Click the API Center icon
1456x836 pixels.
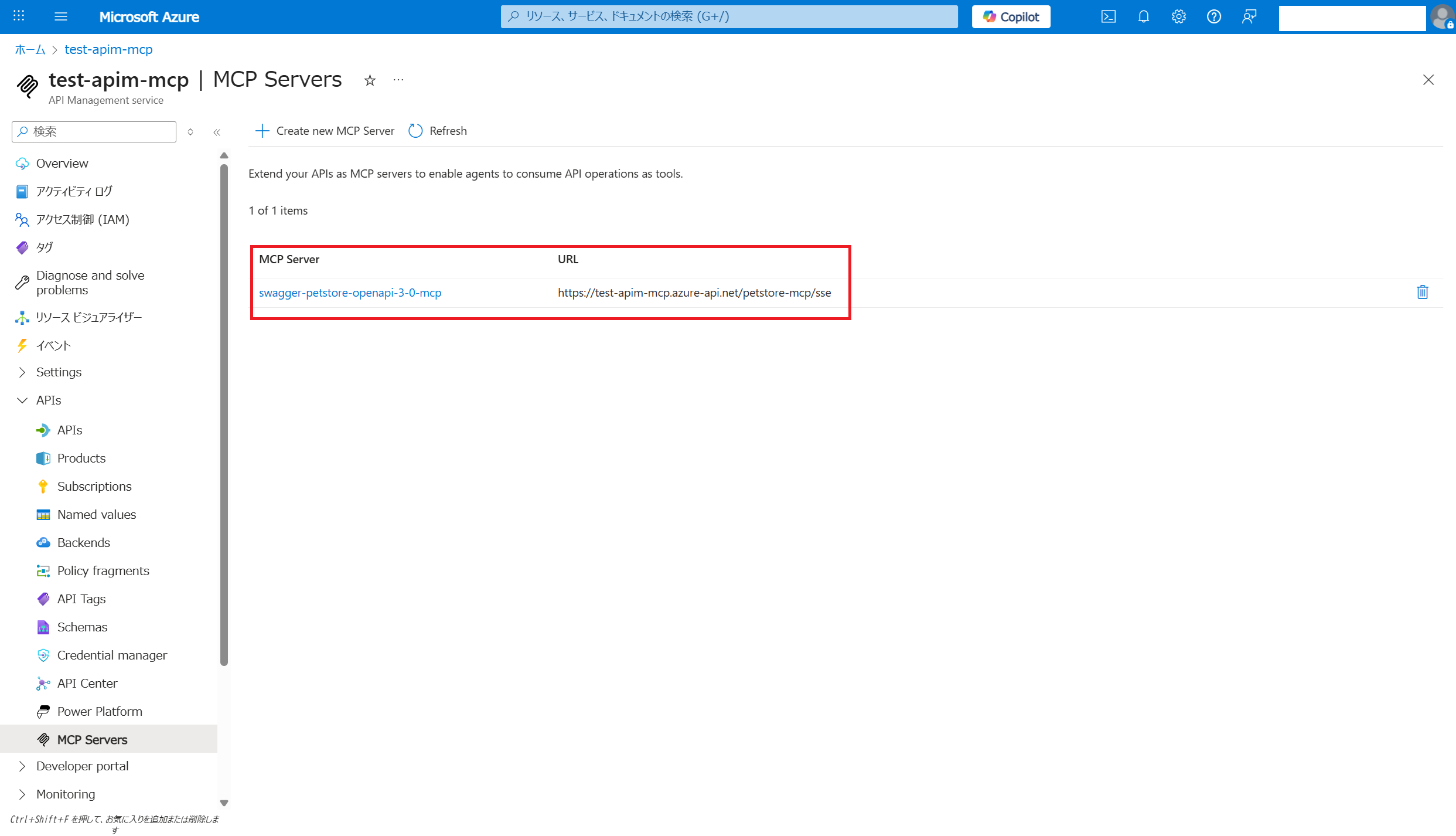[x=43, y=684]
